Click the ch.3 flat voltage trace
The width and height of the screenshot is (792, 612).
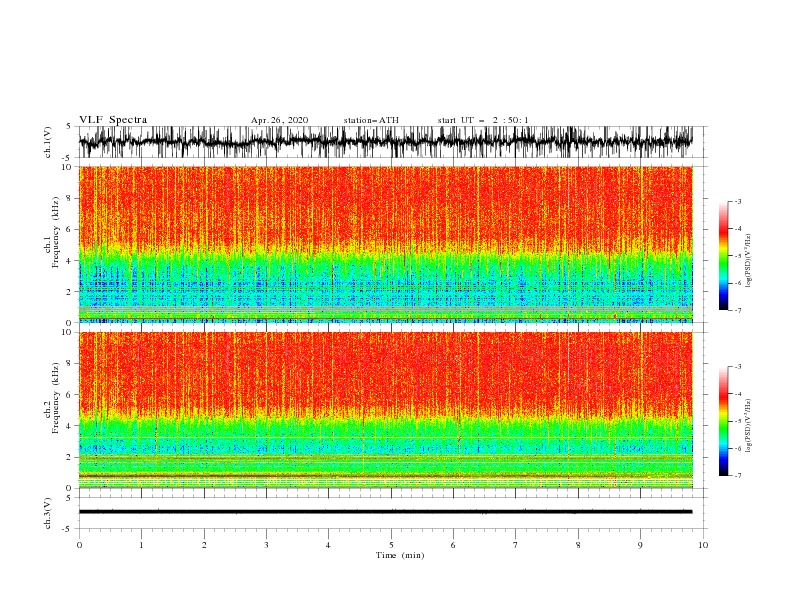(x=385, y=512)
